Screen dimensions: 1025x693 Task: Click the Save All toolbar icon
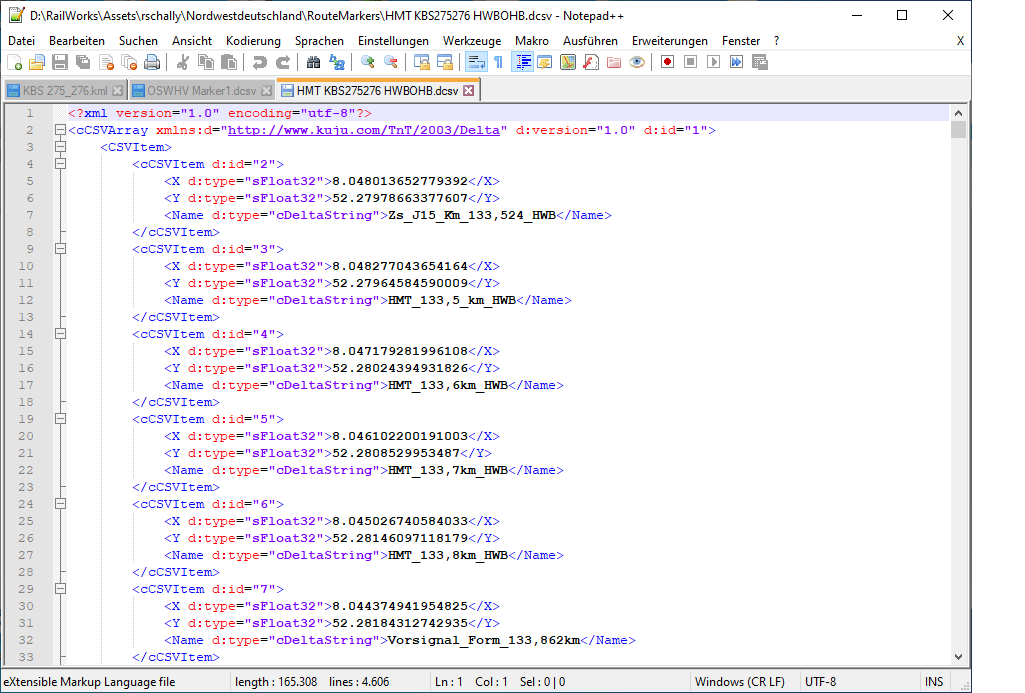coord(83,62)
